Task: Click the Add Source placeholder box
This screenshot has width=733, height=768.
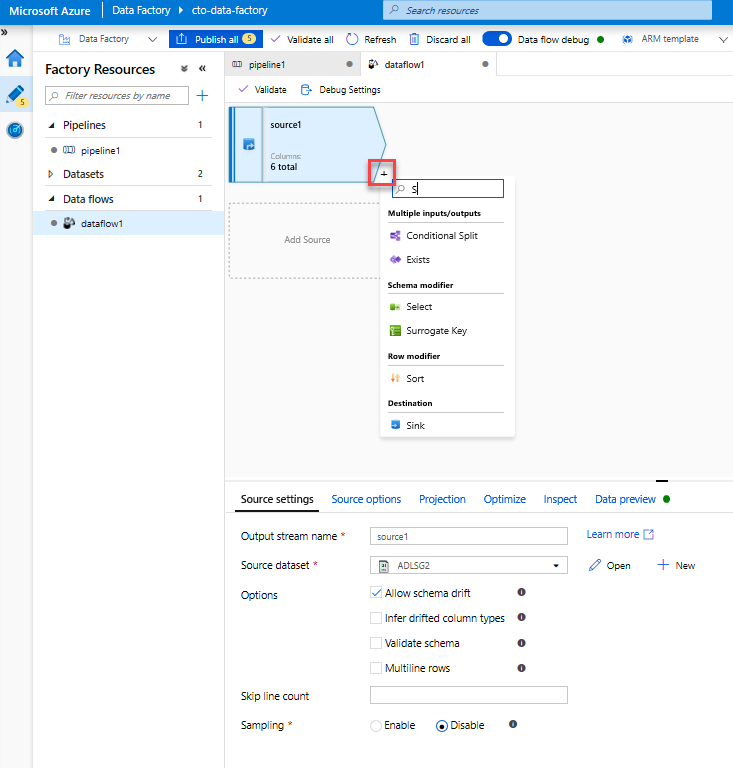Action: (x=306, y=240)
